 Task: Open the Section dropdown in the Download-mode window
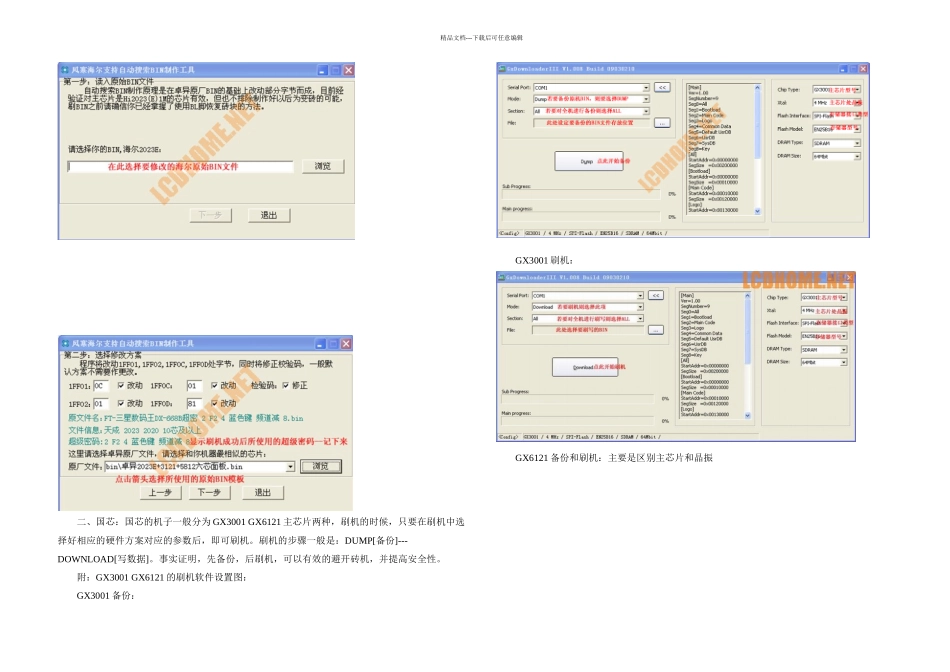640,319
